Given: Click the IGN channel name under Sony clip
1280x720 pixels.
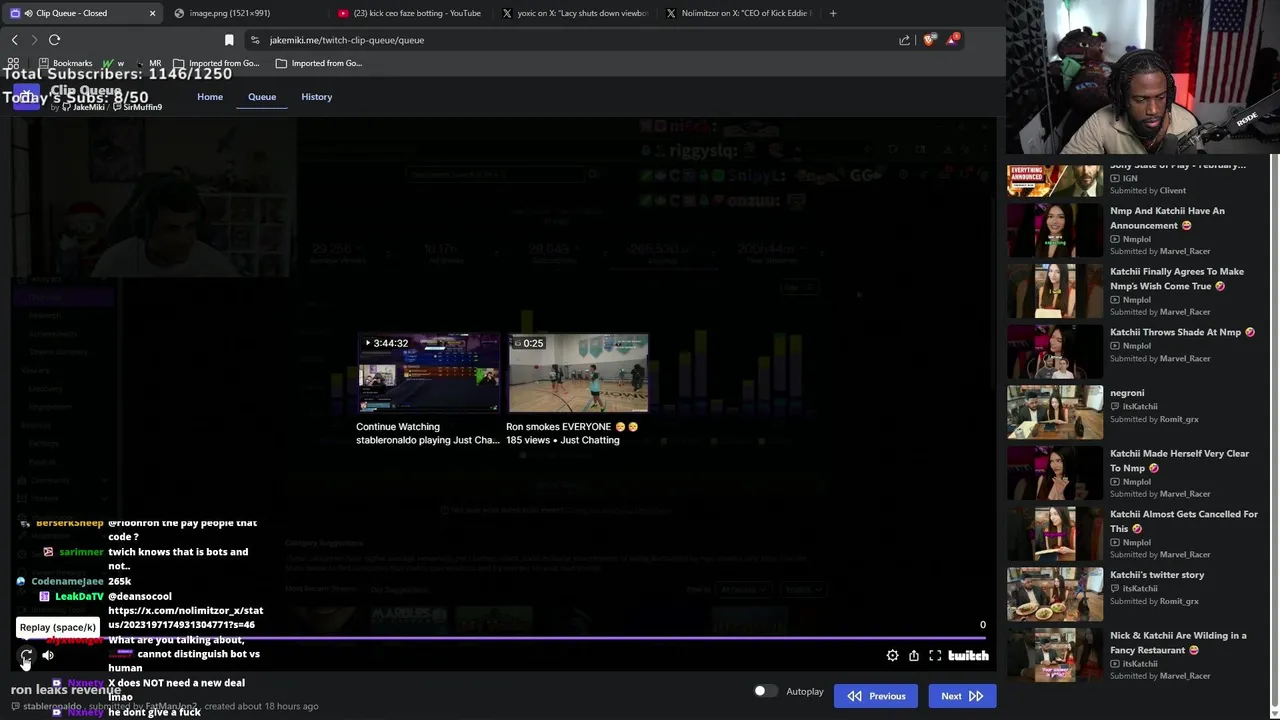Looking at the screenshot, I should pyautogui.click(x=1130, y=178).
